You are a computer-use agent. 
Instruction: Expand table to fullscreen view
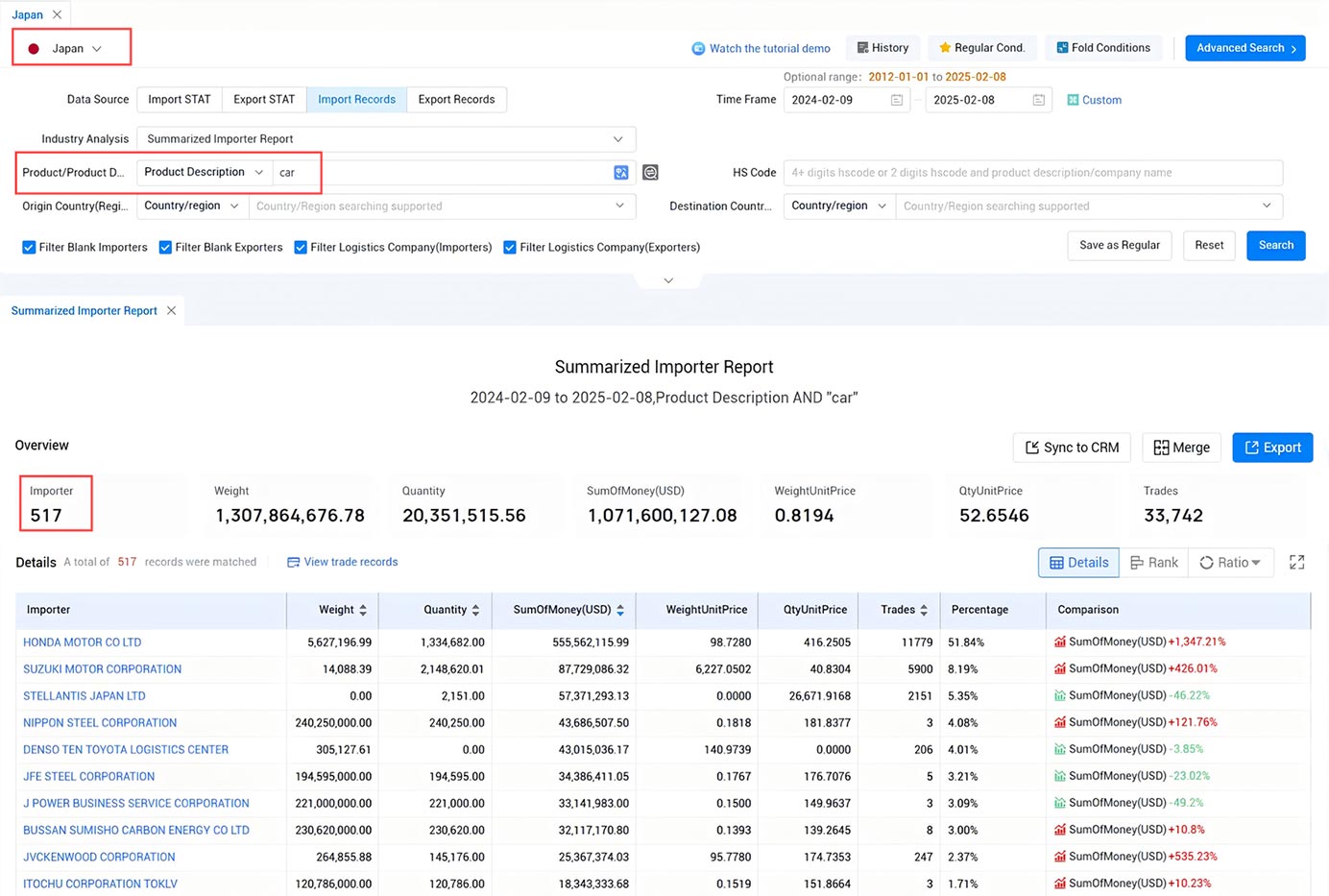(x=1296, y=563)
